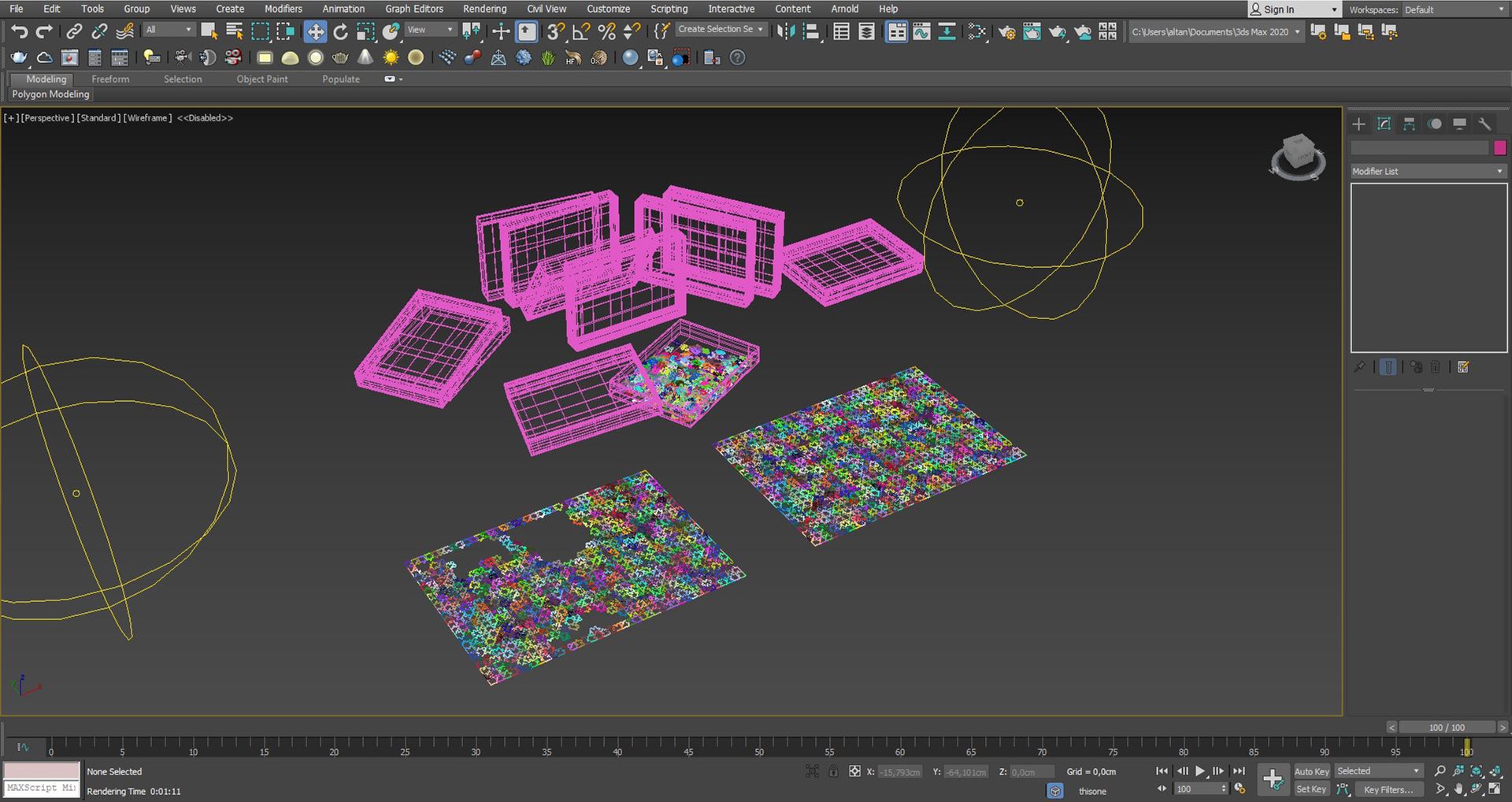
Task: Toggle Percent Snap
Action: [x=606, y=32]
